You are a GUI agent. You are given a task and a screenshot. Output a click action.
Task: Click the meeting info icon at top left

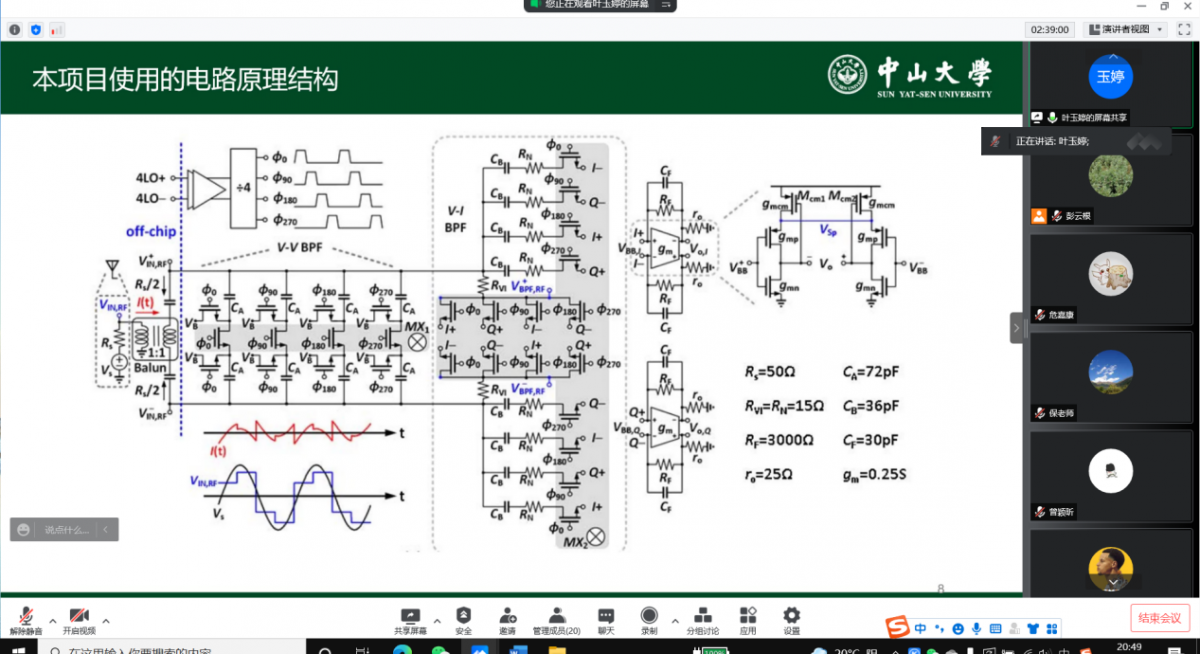[15, 30]
